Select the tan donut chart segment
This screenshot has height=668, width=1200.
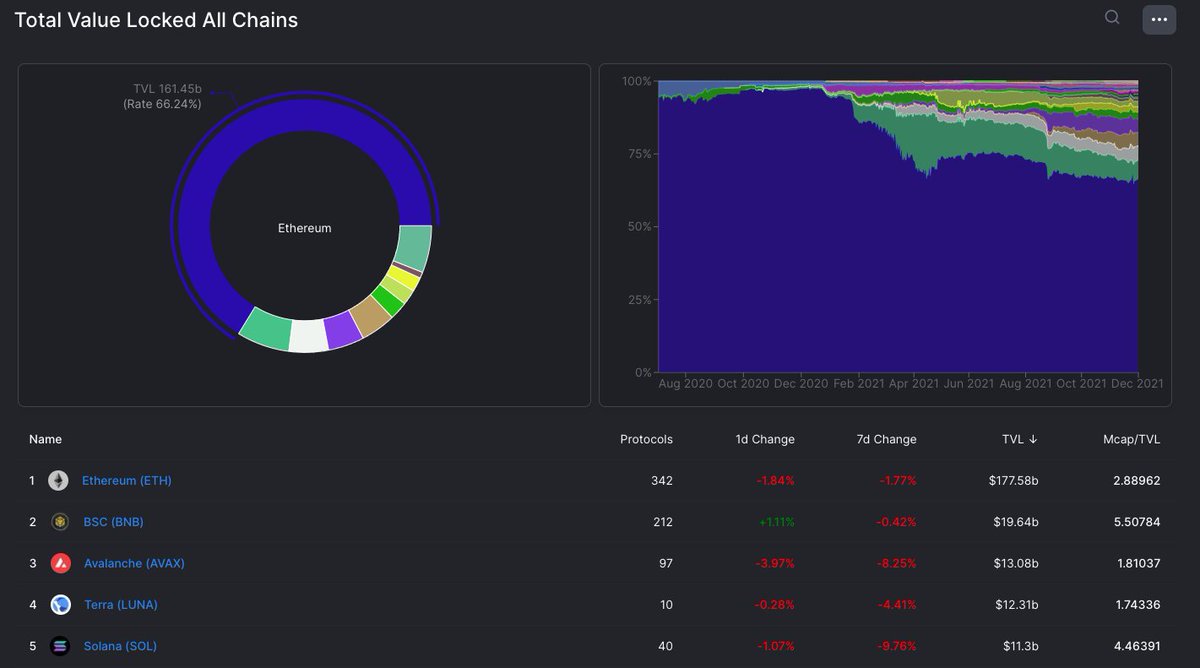(x=371, y=316)
